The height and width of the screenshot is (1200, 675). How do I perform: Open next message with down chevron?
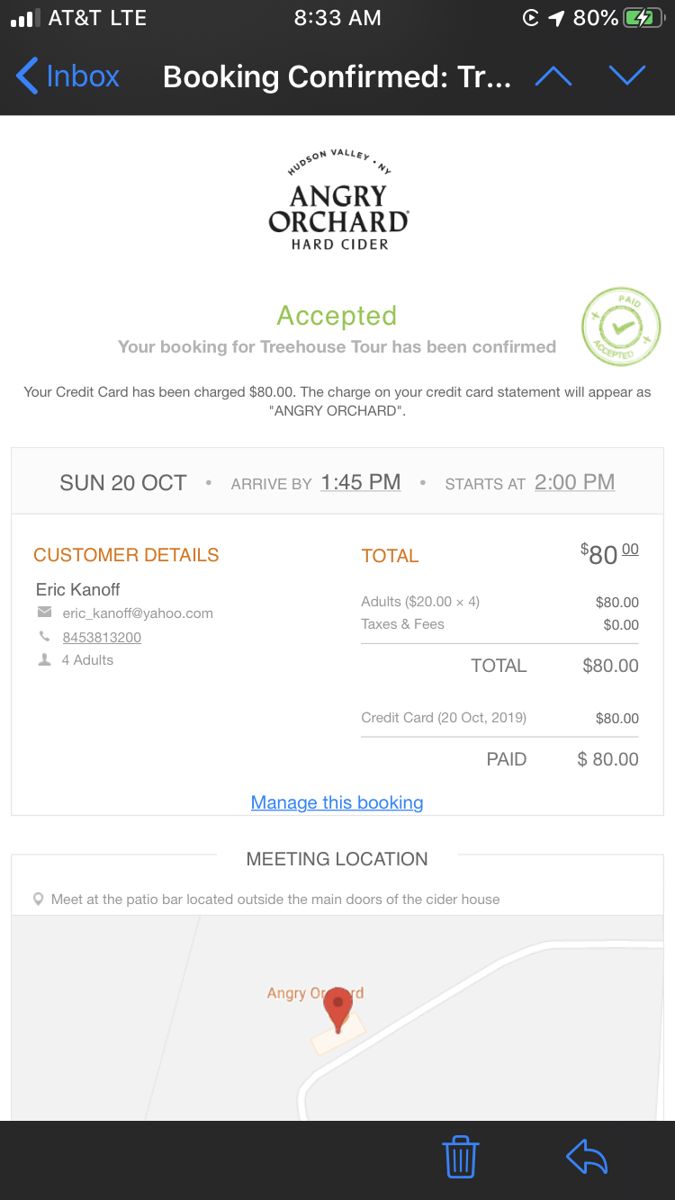628,76
